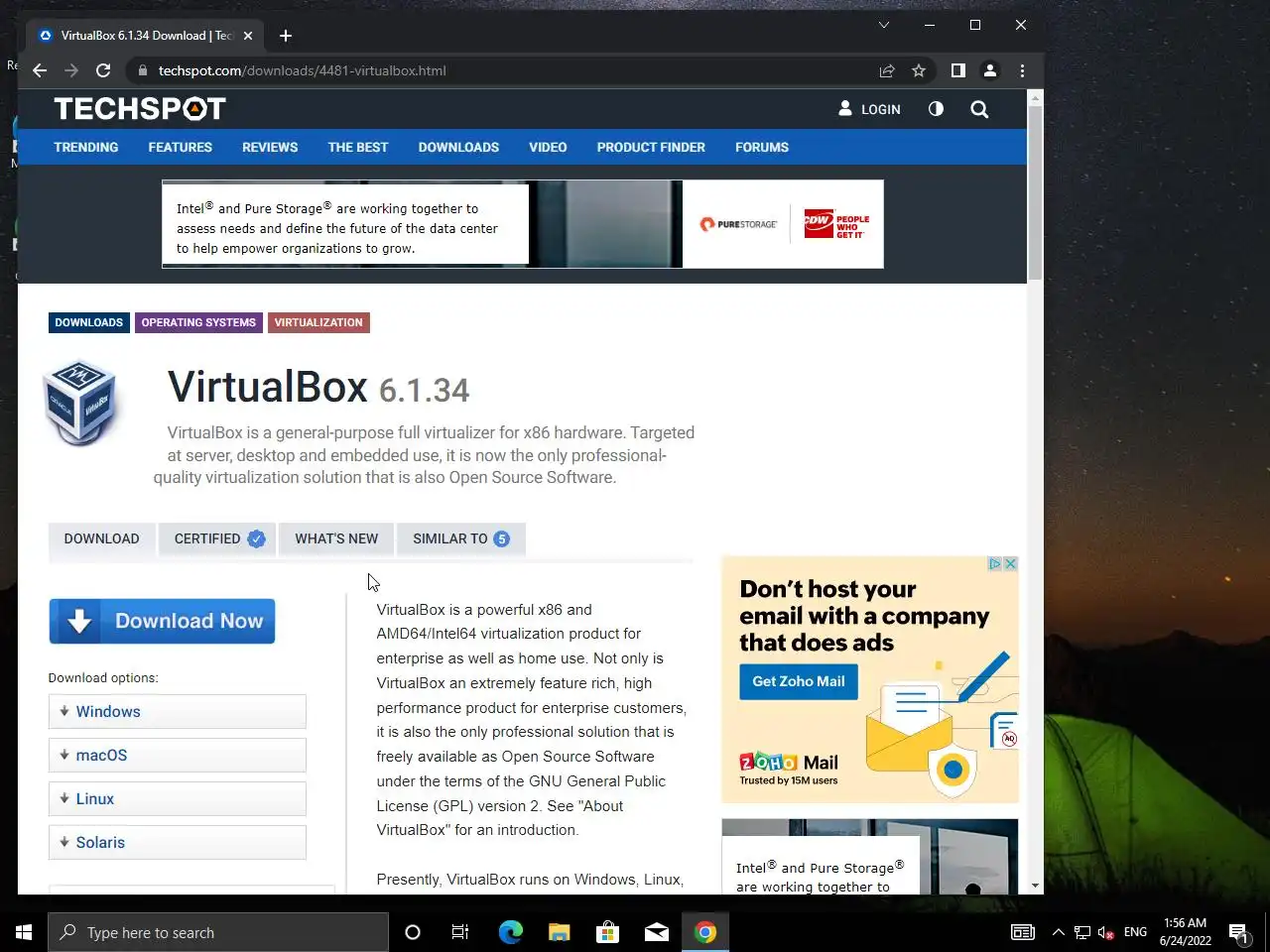
Task: Open the tab search chevron in title bar
Action: click(x=883, y=25)
